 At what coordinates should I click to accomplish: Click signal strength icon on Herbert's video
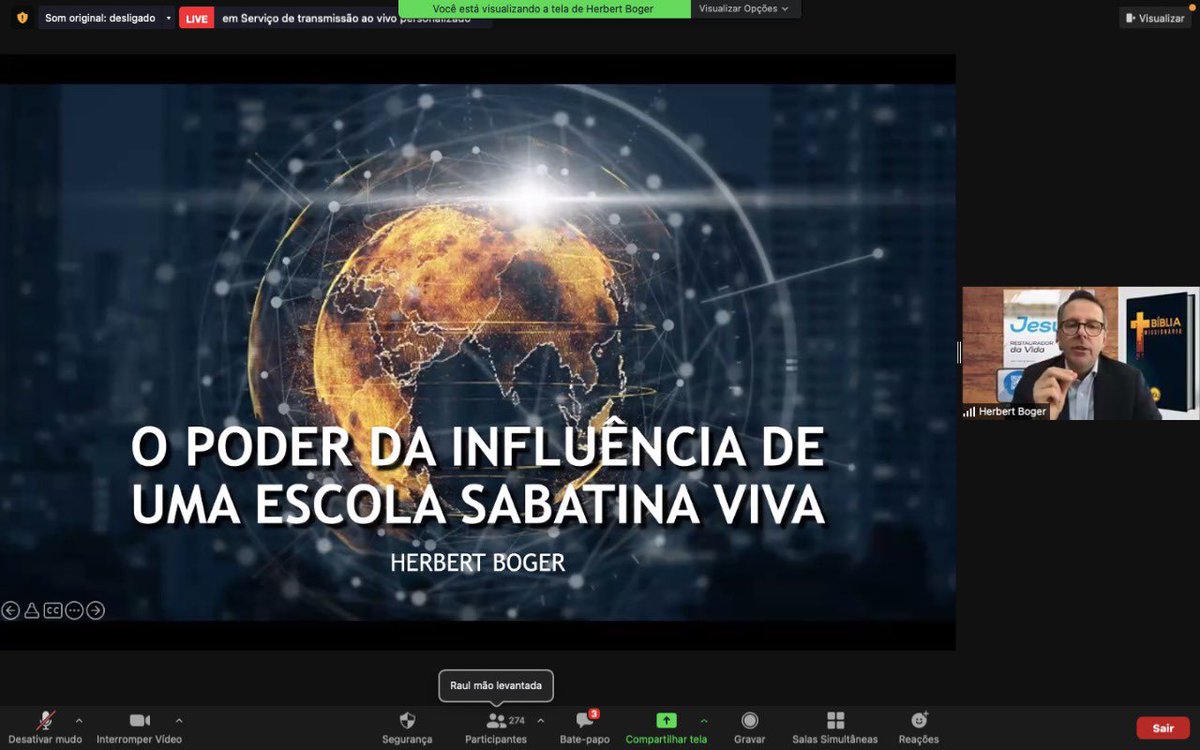[969, 411]
